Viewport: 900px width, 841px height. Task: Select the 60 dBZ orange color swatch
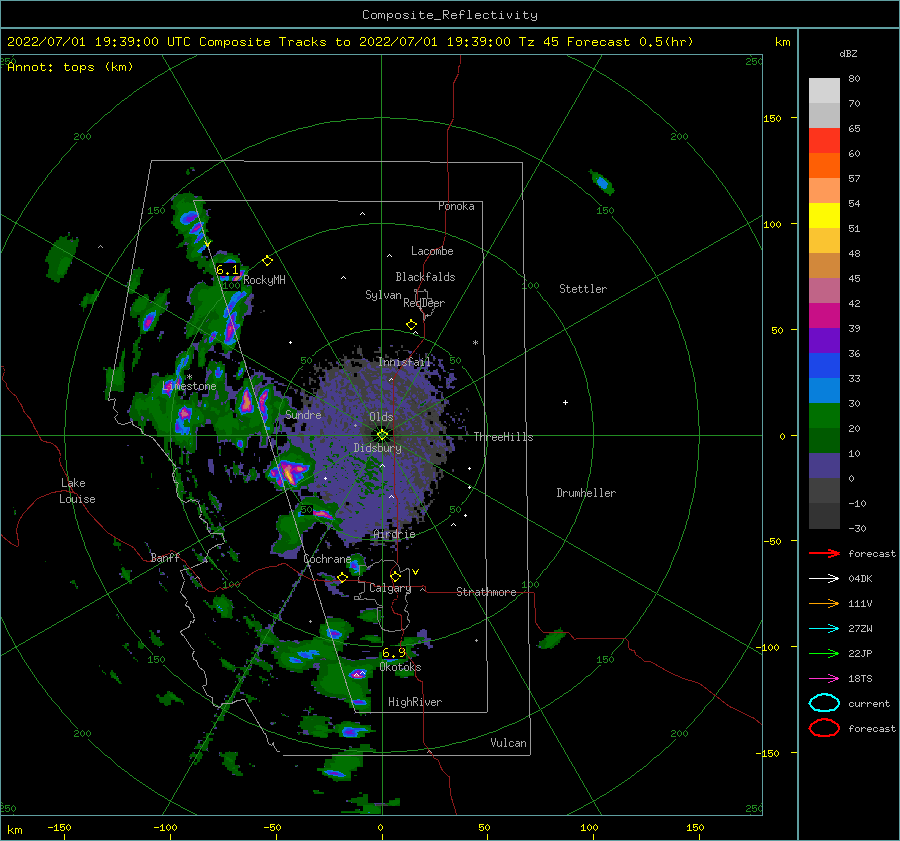tap(824, 166)
